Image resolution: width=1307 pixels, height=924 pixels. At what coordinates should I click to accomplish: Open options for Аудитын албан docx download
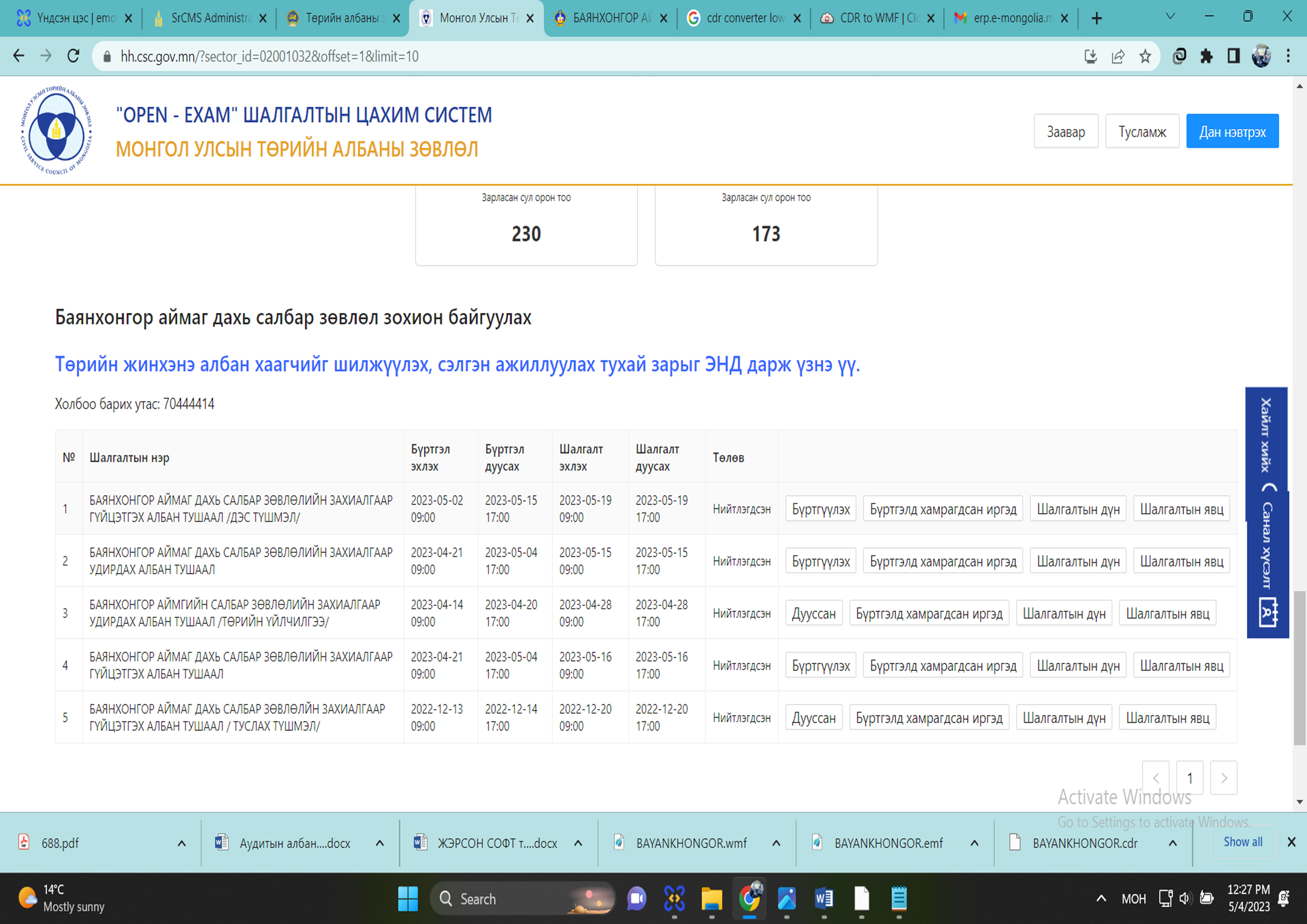[380, 843]
